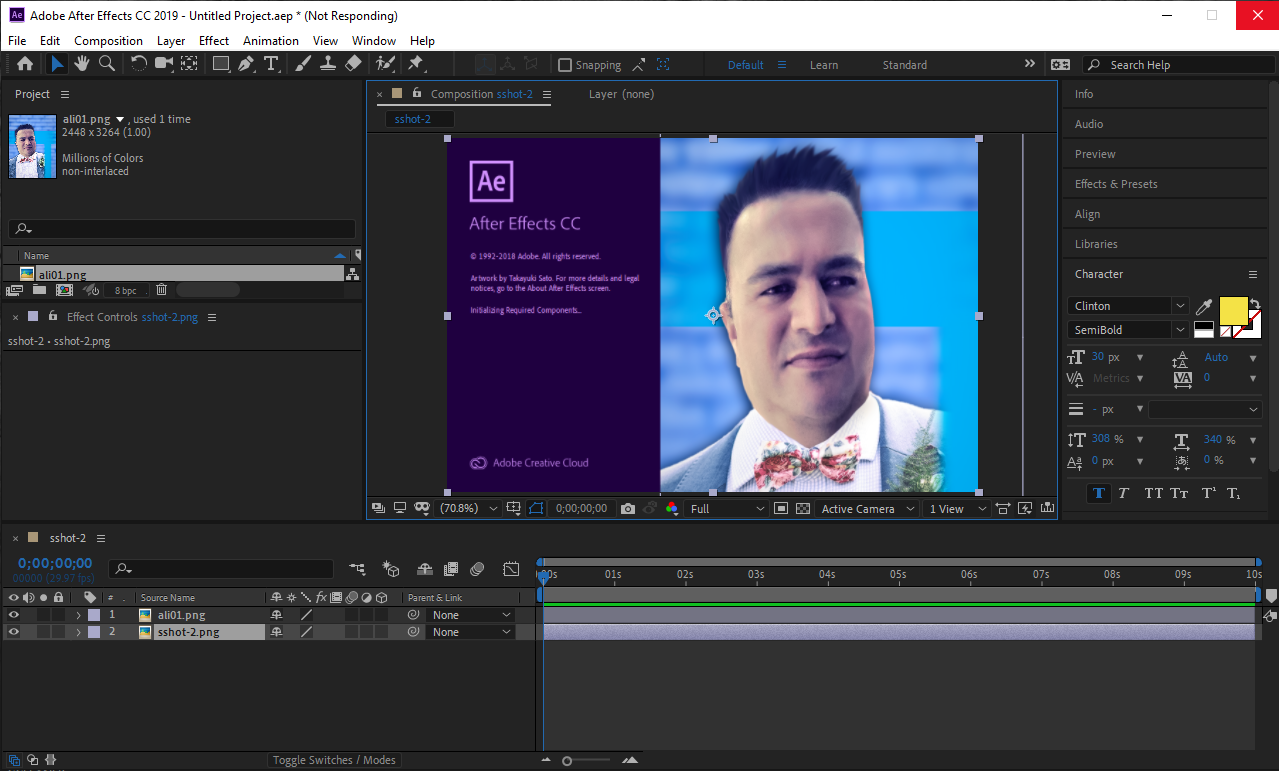This screenshot has height=771, width=1279.
Task: Click the yellow fill color swatch
Action: (x=1233, y=311)
